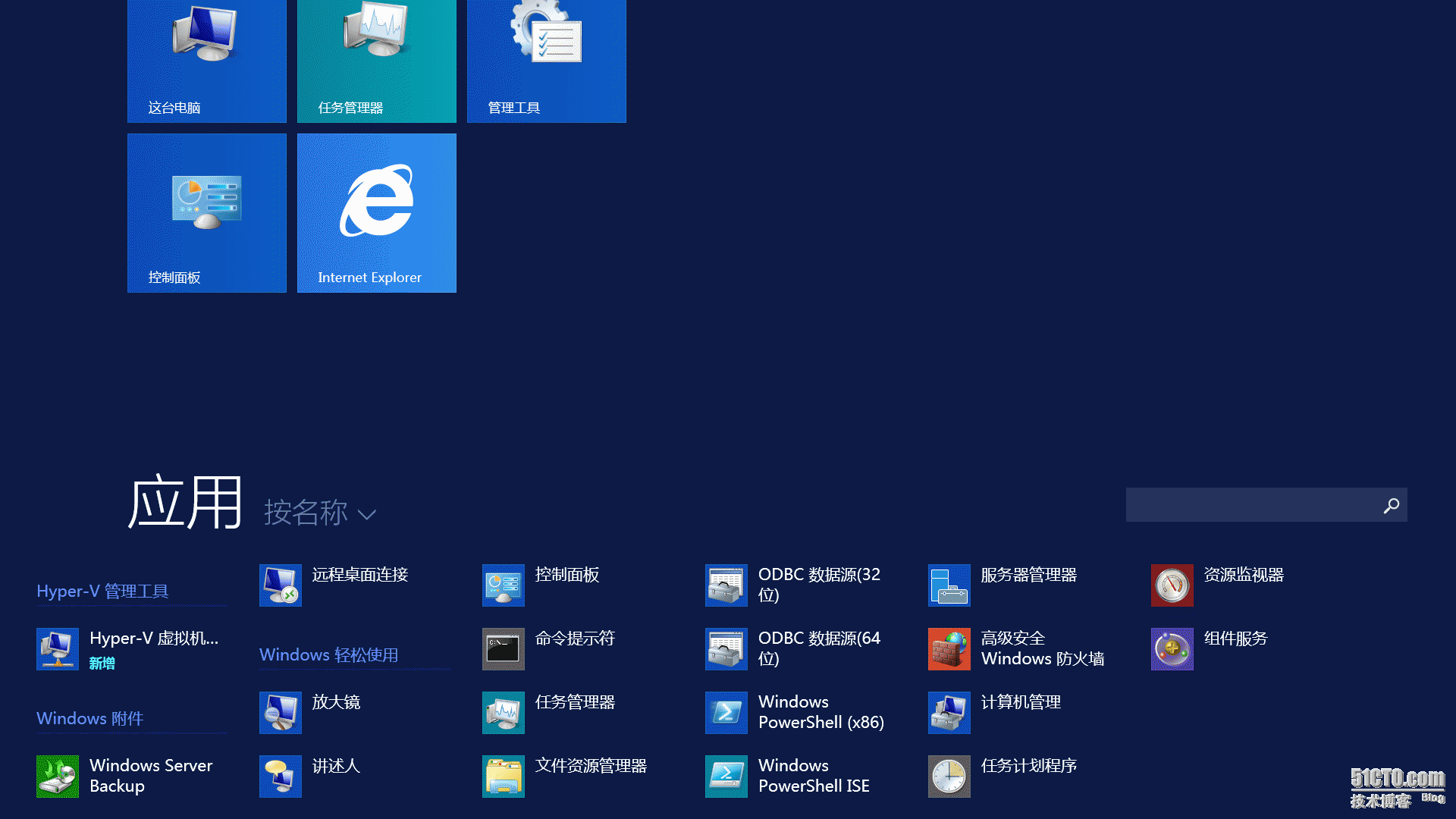Open the 管理工具 tile
1456x819 pixels.
[547, 61]
